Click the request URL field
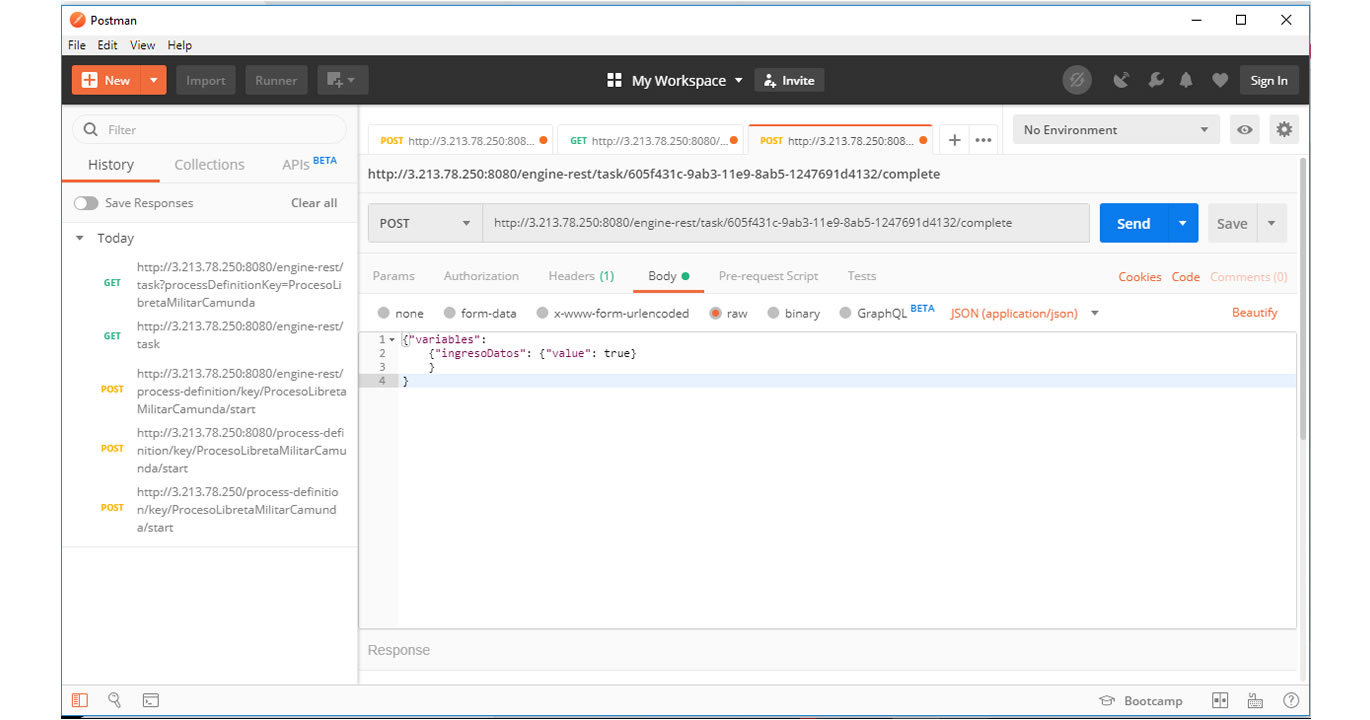Viewport: 1370px width, 720px height. (x=786, y=223)
